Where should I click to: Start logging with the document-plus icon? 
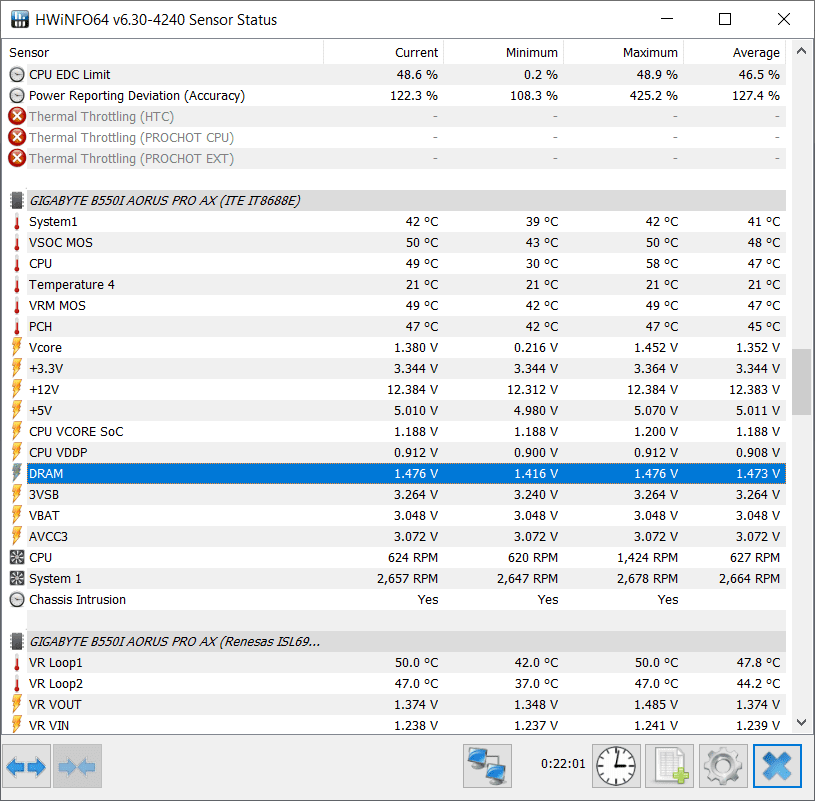pos(670,766)
